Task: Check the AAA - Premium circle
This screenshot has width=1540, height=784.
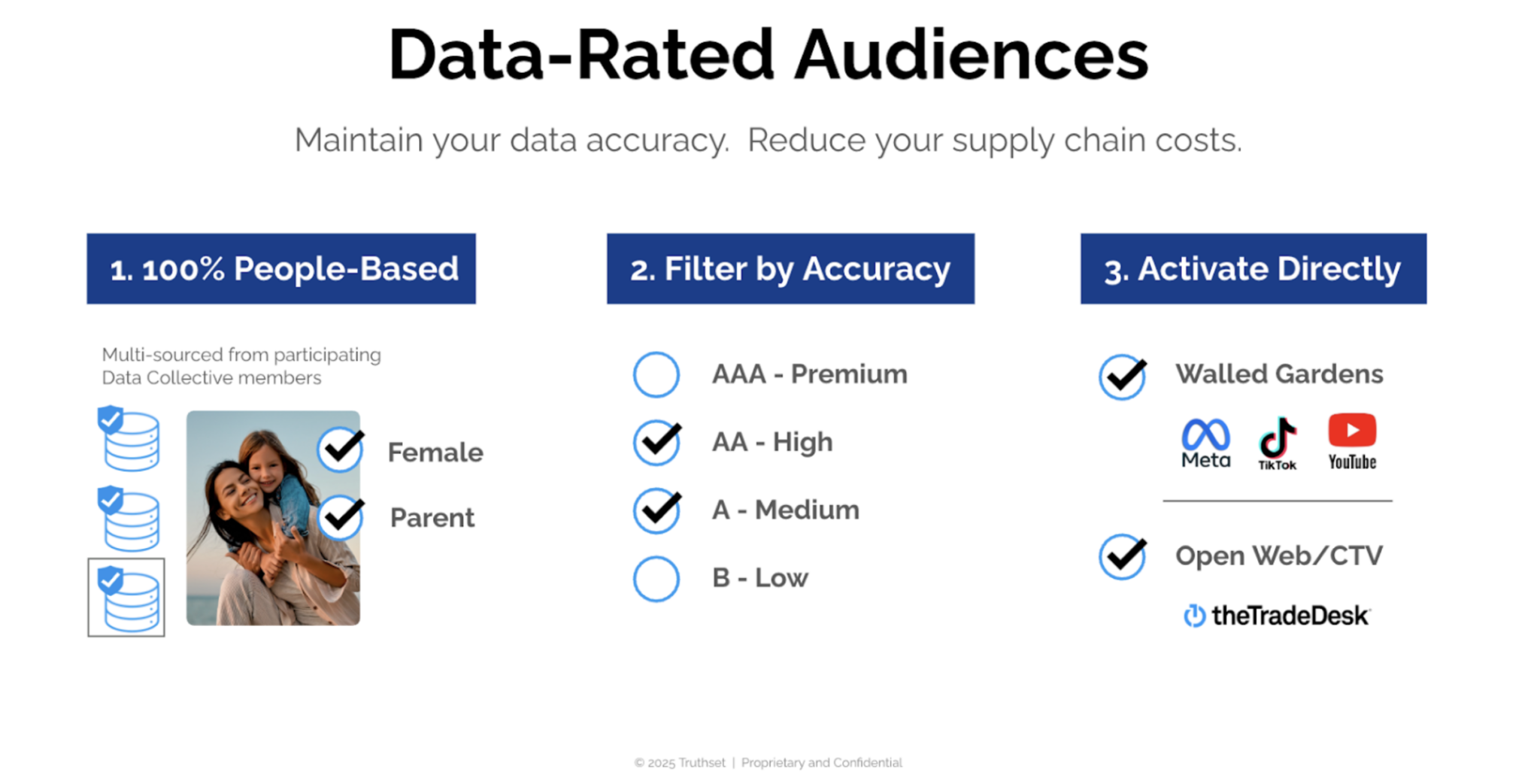Action: coord(656,374)
